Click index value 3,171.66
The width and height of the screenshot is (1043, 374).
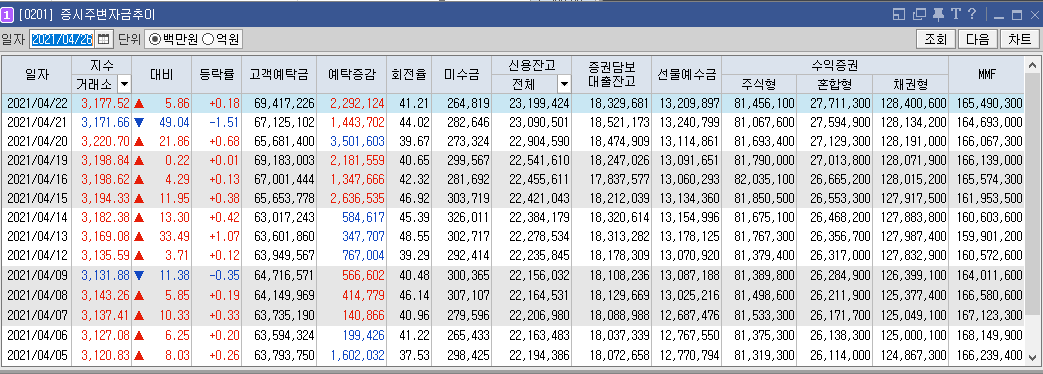(x=105, y=122)
